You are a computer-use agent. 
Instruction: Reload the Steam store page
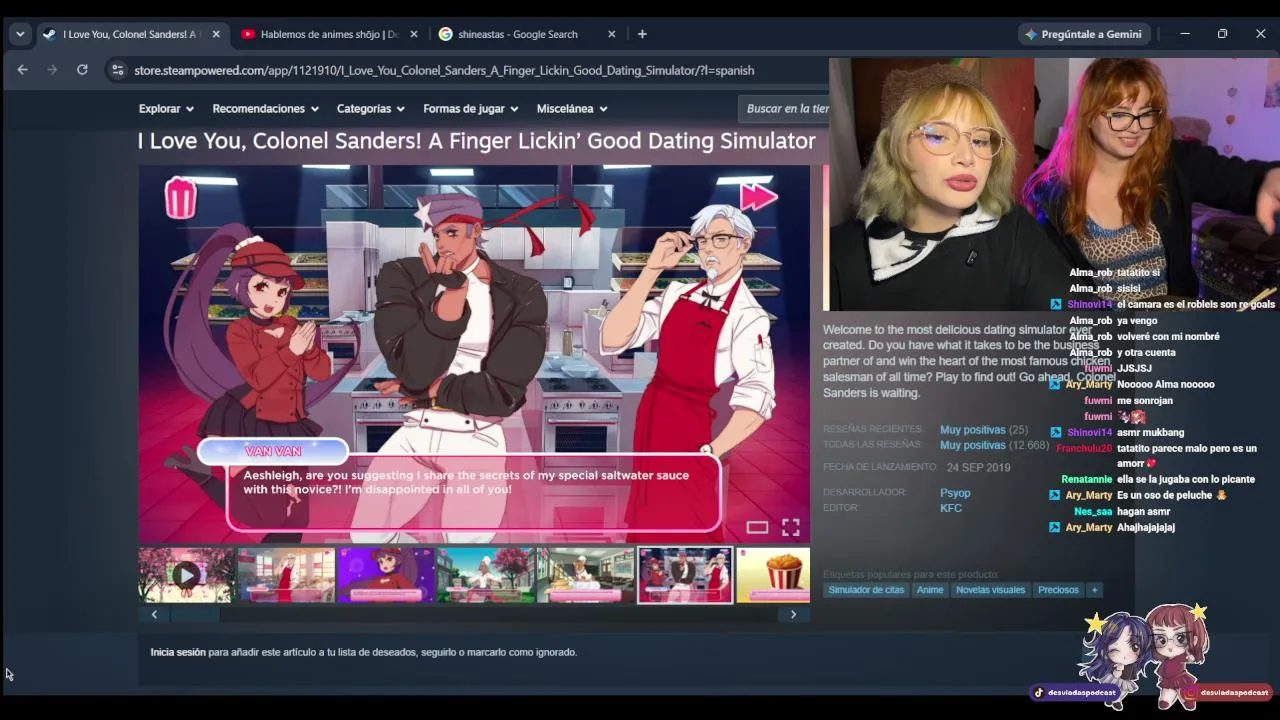pos(82,70)
